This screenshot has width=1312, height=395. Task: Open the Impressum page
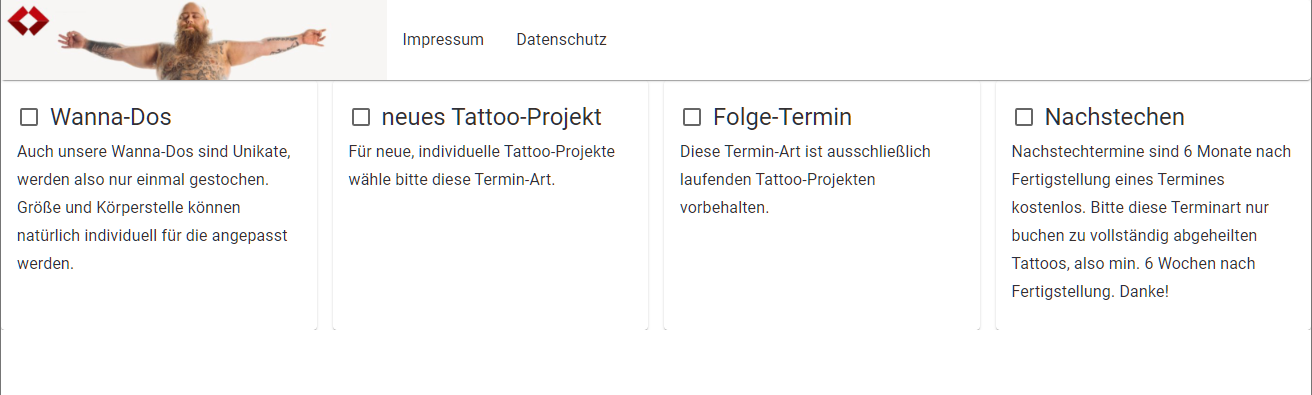(x=443, y=40)
